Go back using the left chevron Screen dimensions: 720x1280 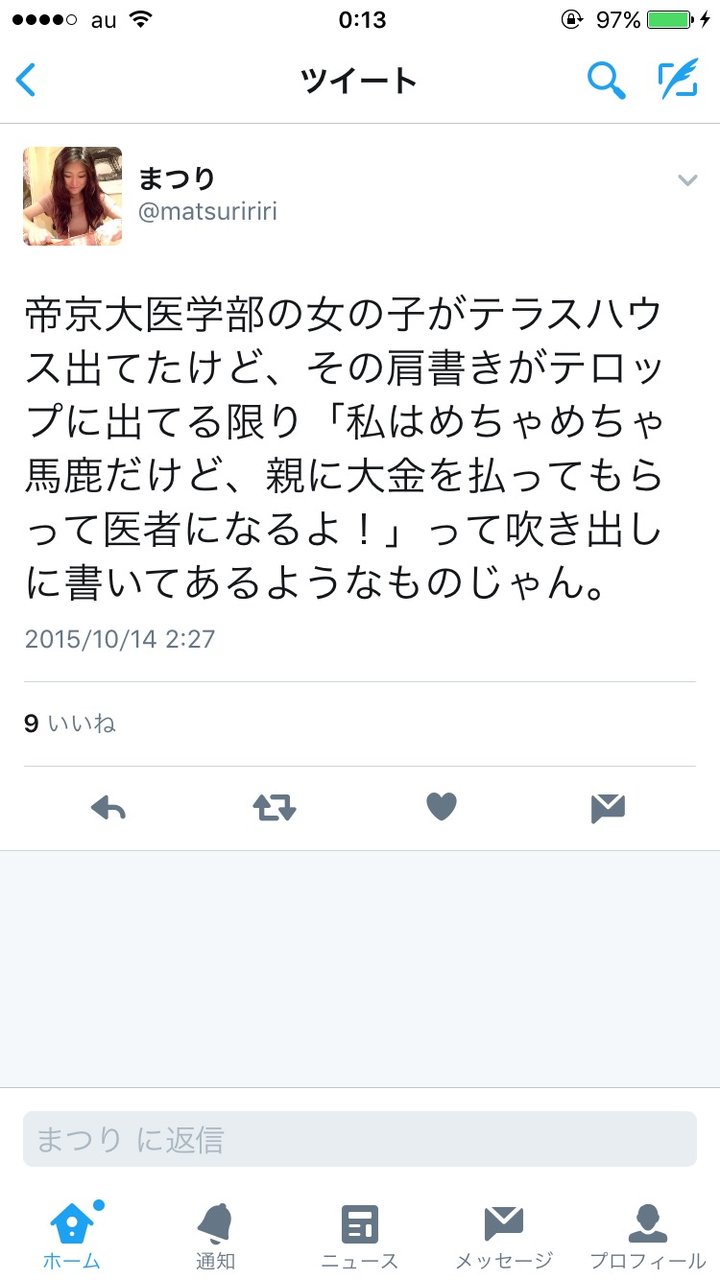coord(26,80)
